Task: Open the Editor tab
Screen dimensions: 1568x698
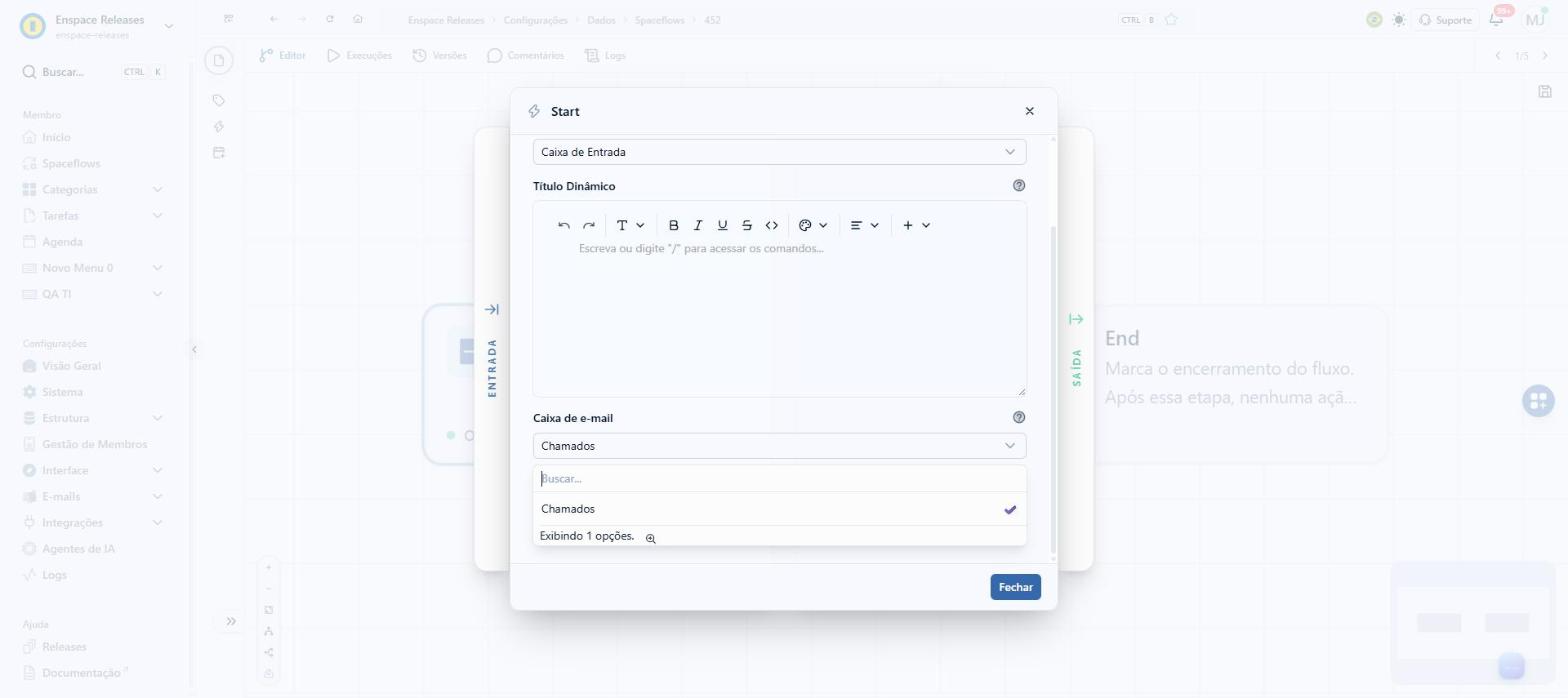Action: (x=282, y=56)
